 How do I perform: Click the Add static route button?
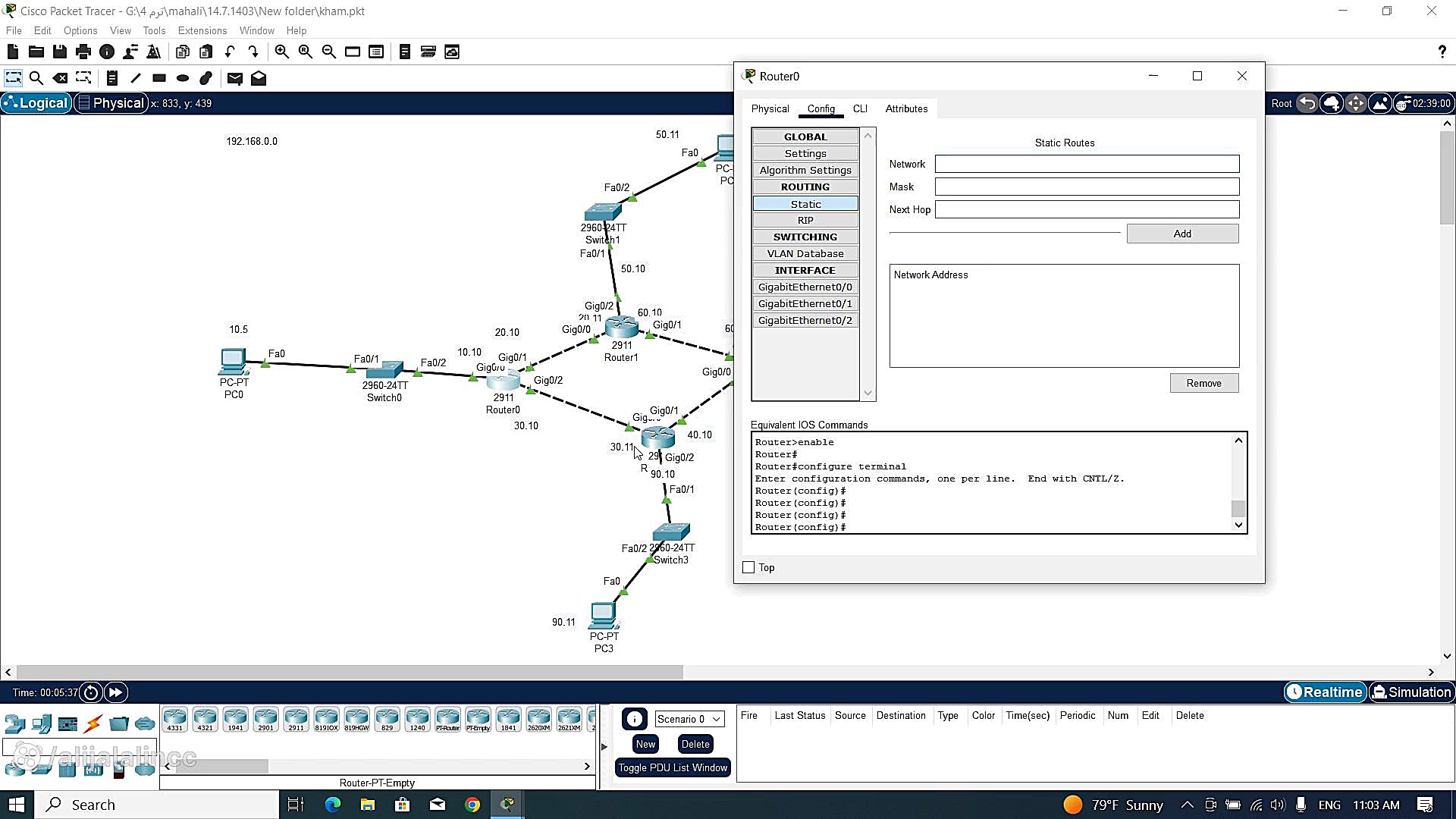(1181, 234)
